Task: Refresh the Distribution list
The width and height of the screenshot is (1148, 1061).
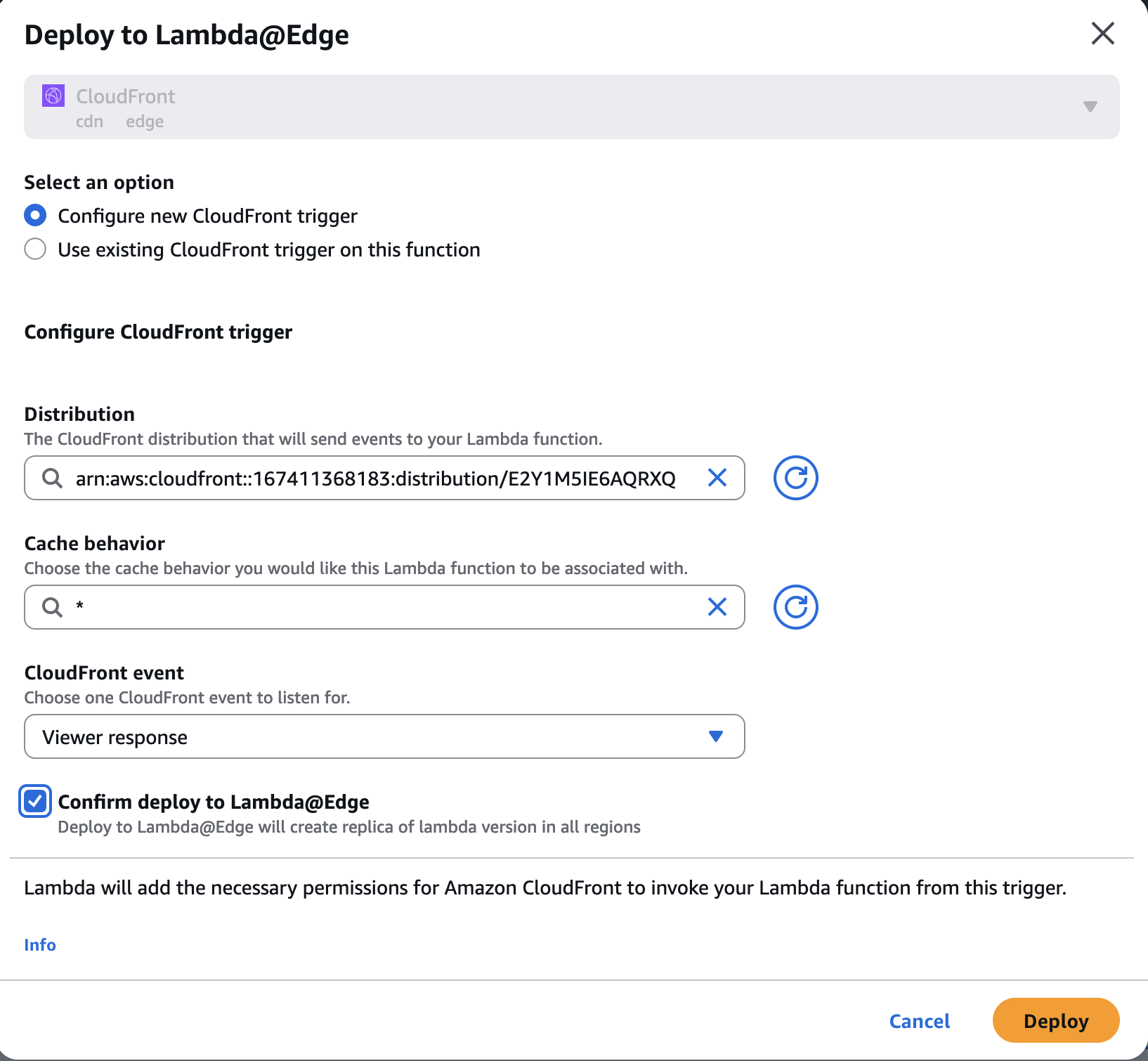Action: click(795, 478)
